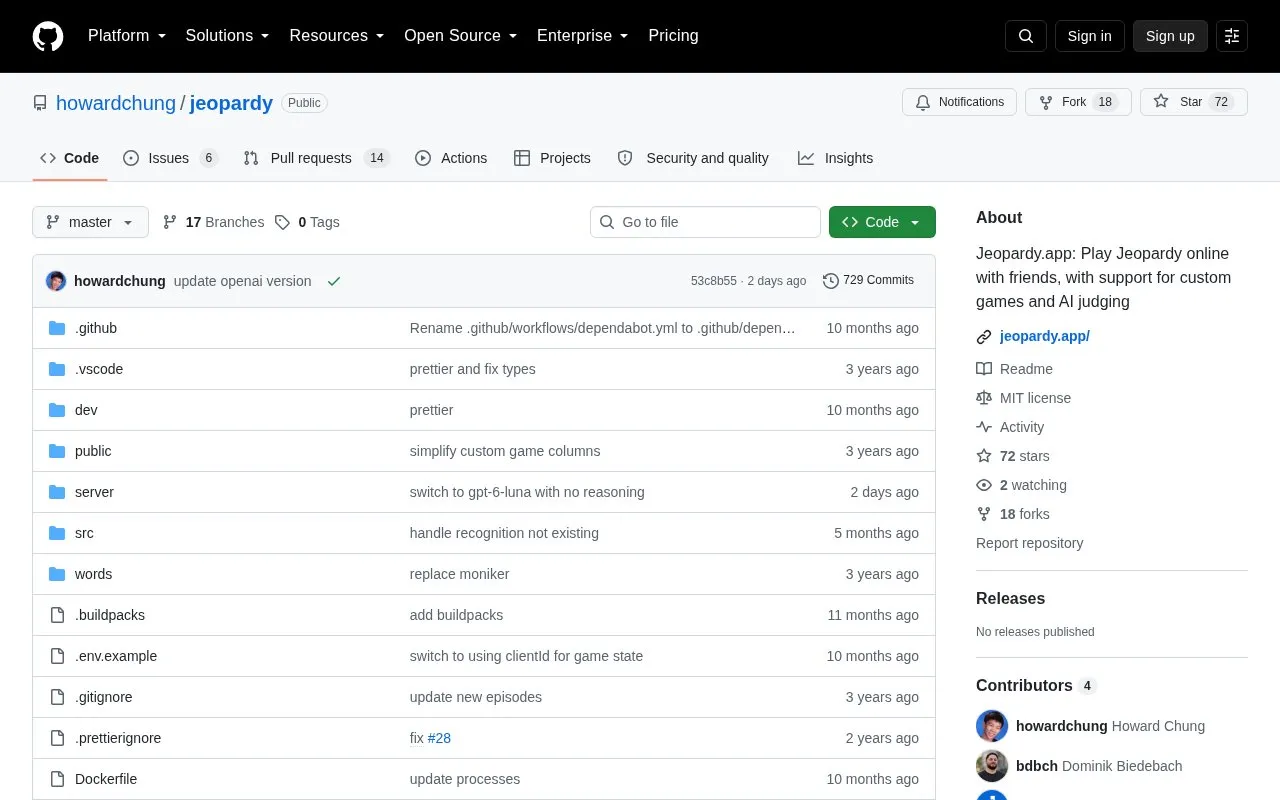Open the master branch selector
Viewport: 1280px width, 800px height.
coord(90,222)
